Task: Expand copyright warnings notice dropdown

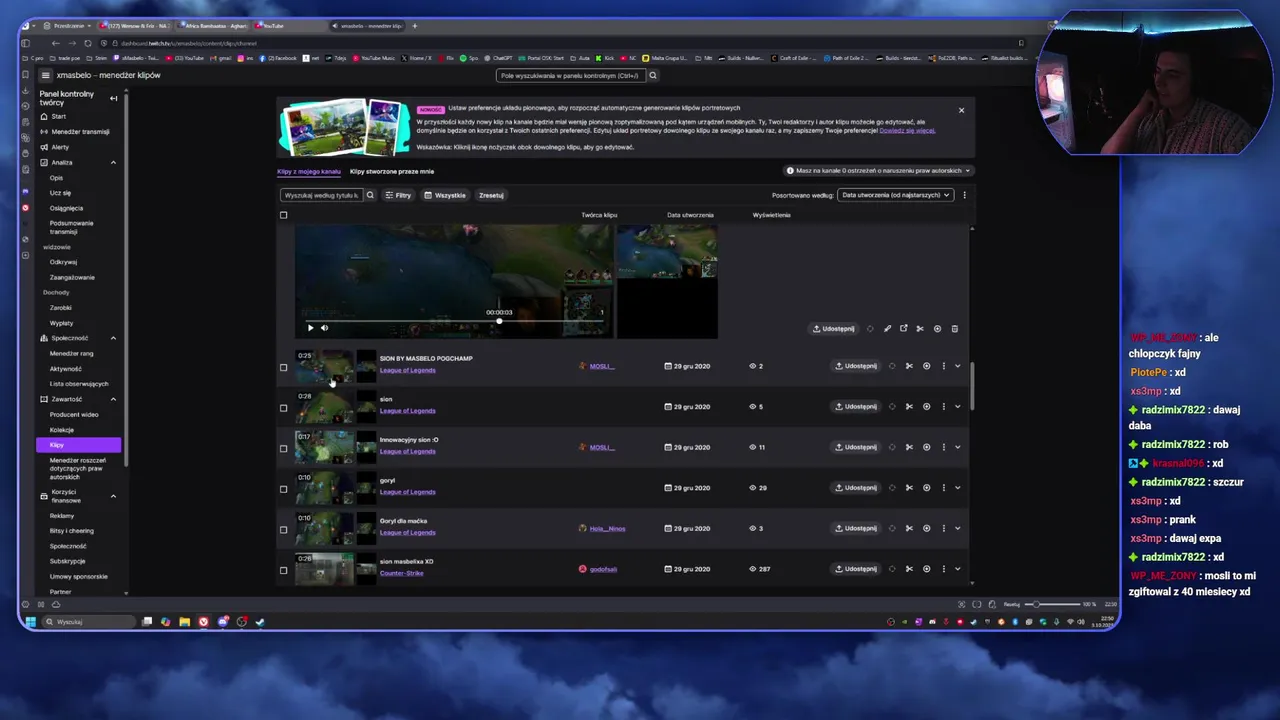Action: 877,171
